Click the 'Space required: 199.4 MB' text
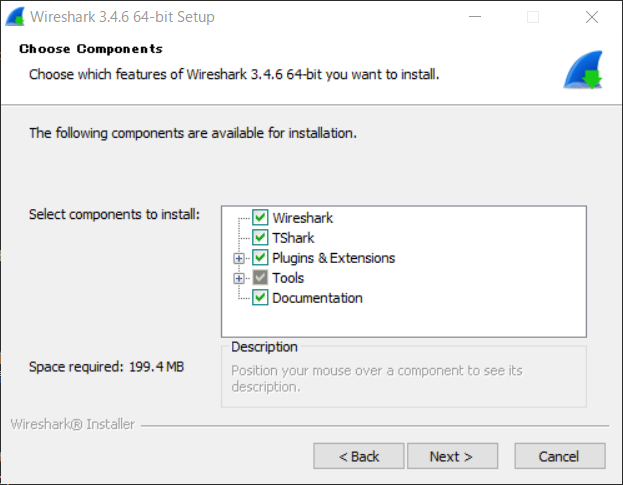The width and height of the screenshot is (623, 485). [x=106, y=367]
